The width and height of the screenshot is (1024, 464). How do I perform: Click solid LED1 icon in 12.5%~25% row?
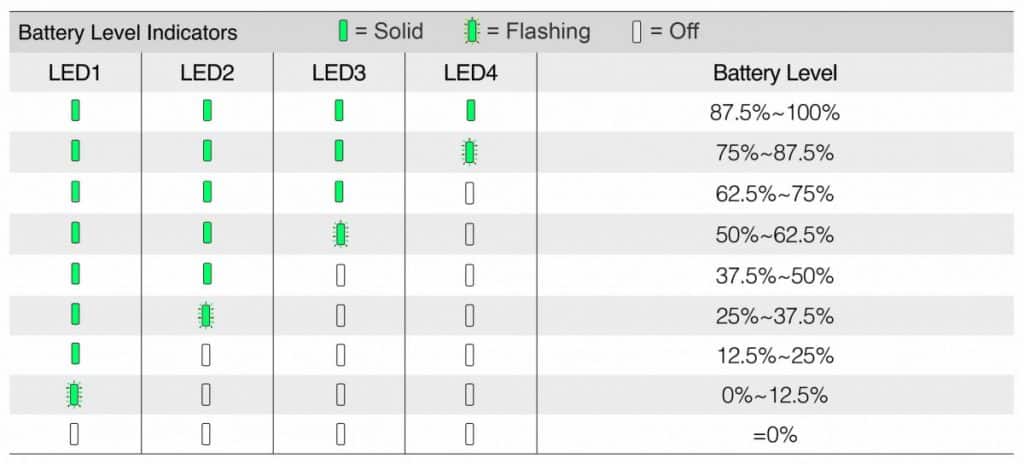click(x=75, y=353)
